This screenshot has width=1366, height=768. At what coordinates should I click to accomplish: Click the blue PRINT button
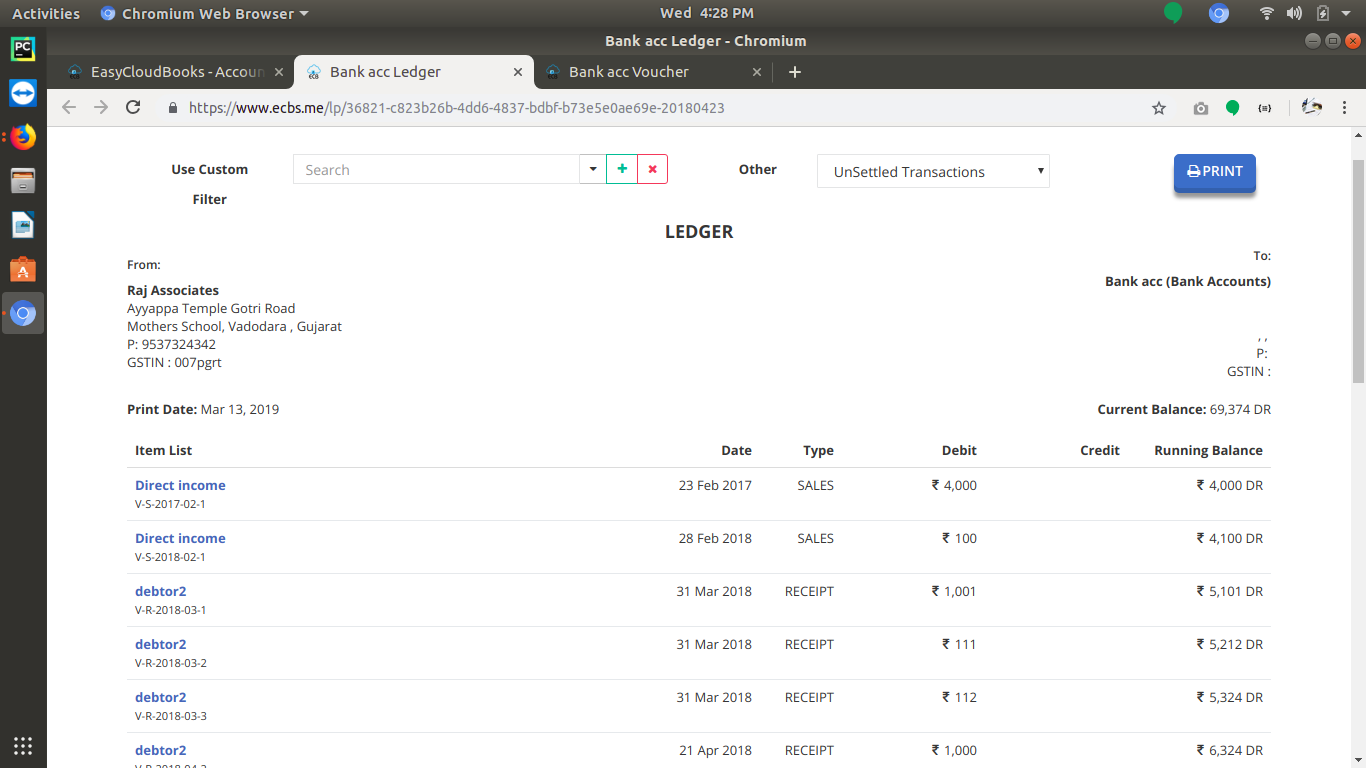1214,172
